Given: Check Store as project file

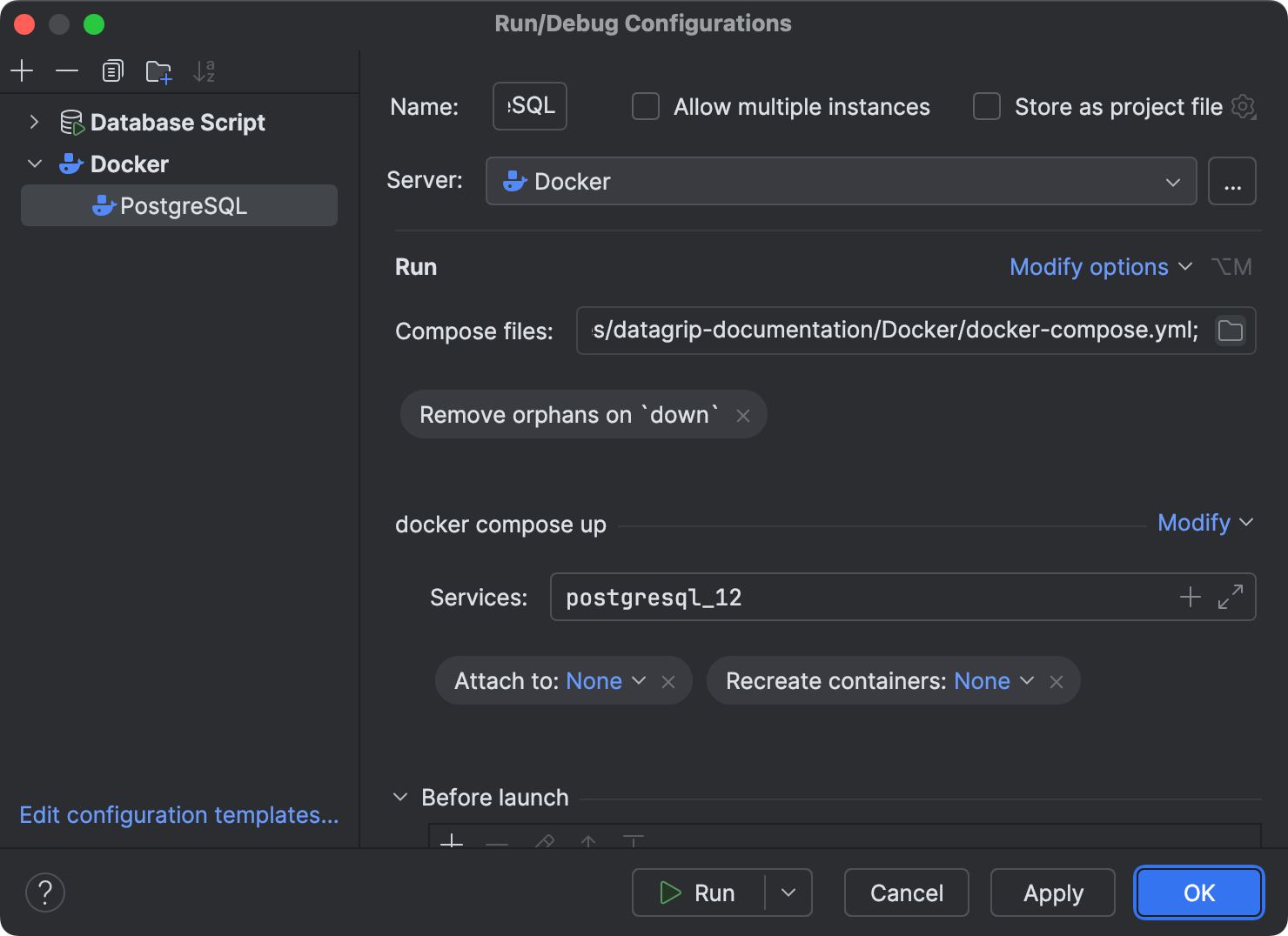Looking at the screenshot, I should point(987,106).
